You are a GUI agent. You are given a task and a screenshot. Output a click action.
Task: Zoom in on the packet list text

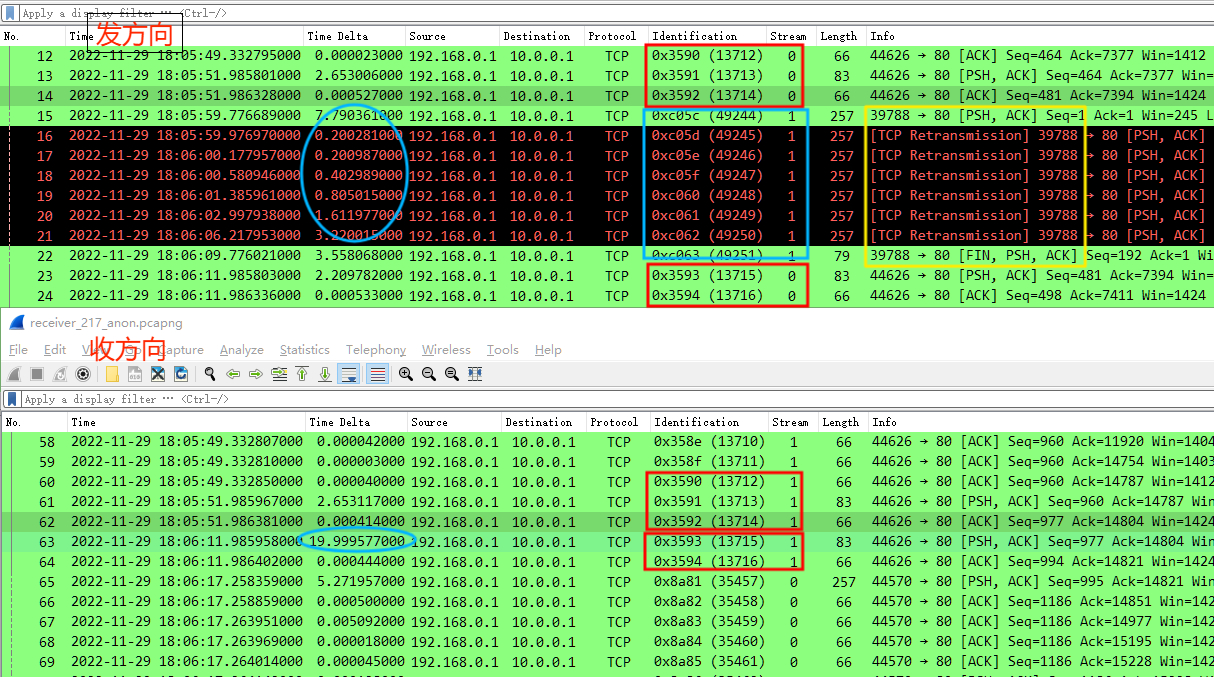point(405,374)
